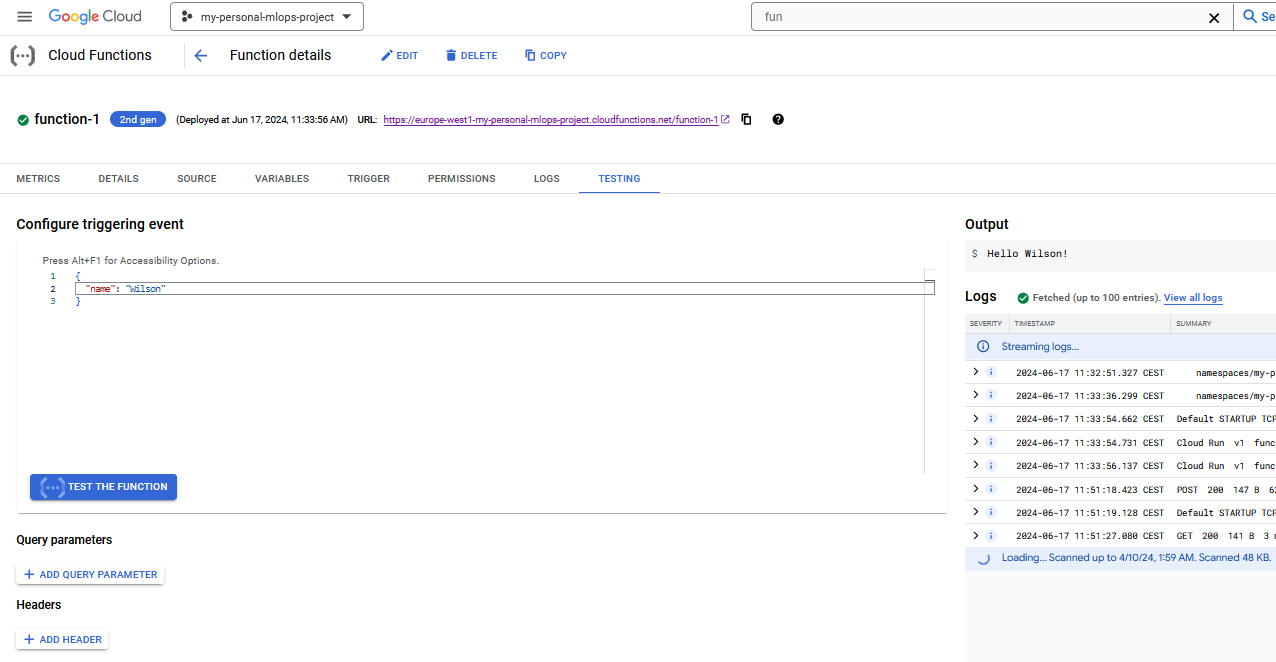Viewport: 1276px width, 662px height.
Task: Click the Copy function button
Action: point(545,56)
